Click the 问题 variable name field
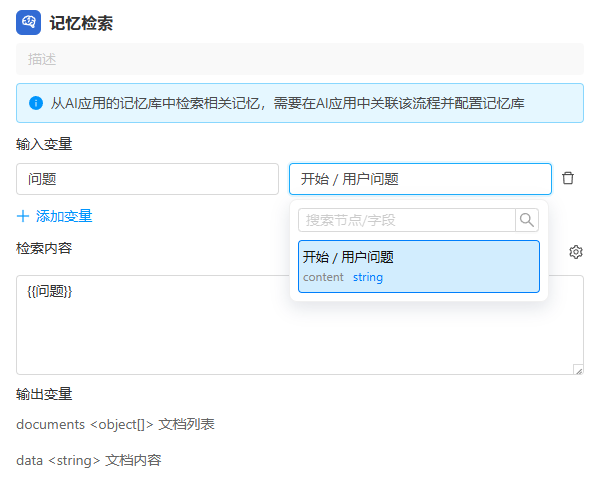The image size is (600, 495). (147, 179)
